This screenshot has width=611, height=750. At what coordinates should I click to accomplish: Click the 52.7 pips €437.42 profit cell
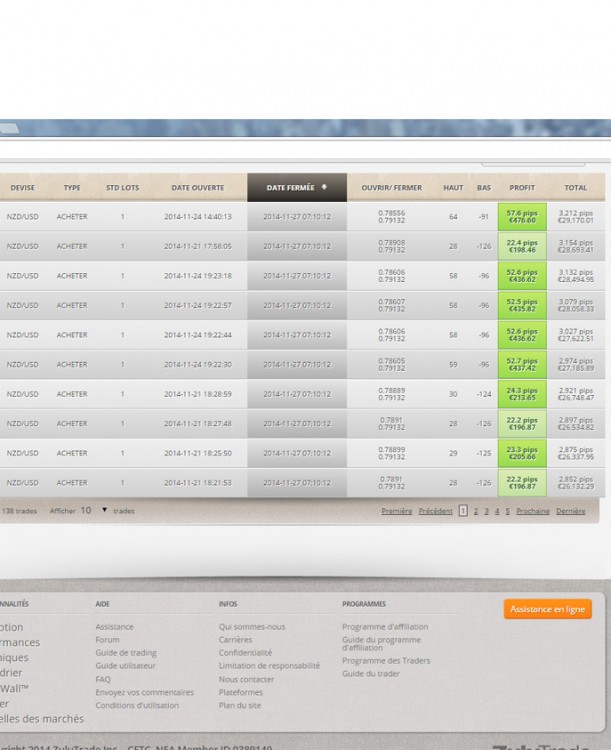522,364
